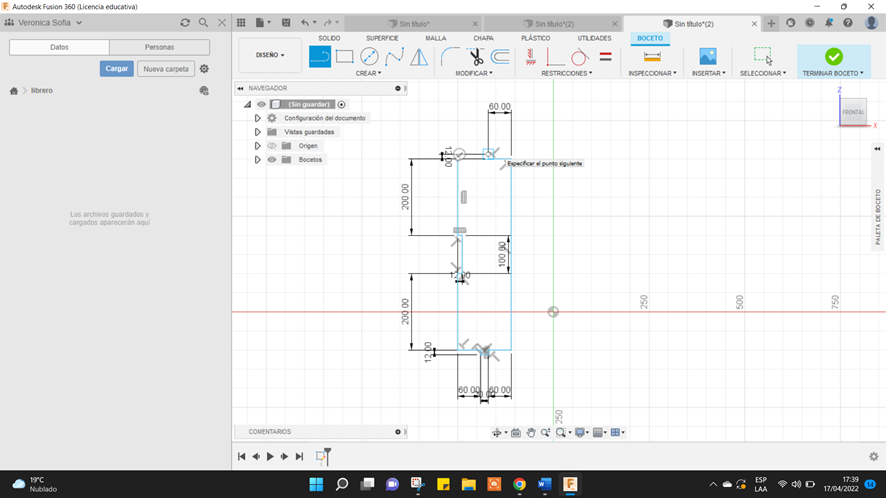Click the refresh icon in data panel
Viewport: 886px width, 498px height.
coord(185,22)
